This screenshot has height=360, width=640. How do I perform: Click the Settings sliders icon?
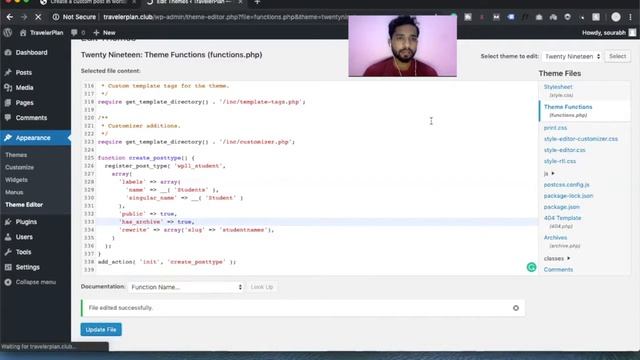tap(8, 267)
